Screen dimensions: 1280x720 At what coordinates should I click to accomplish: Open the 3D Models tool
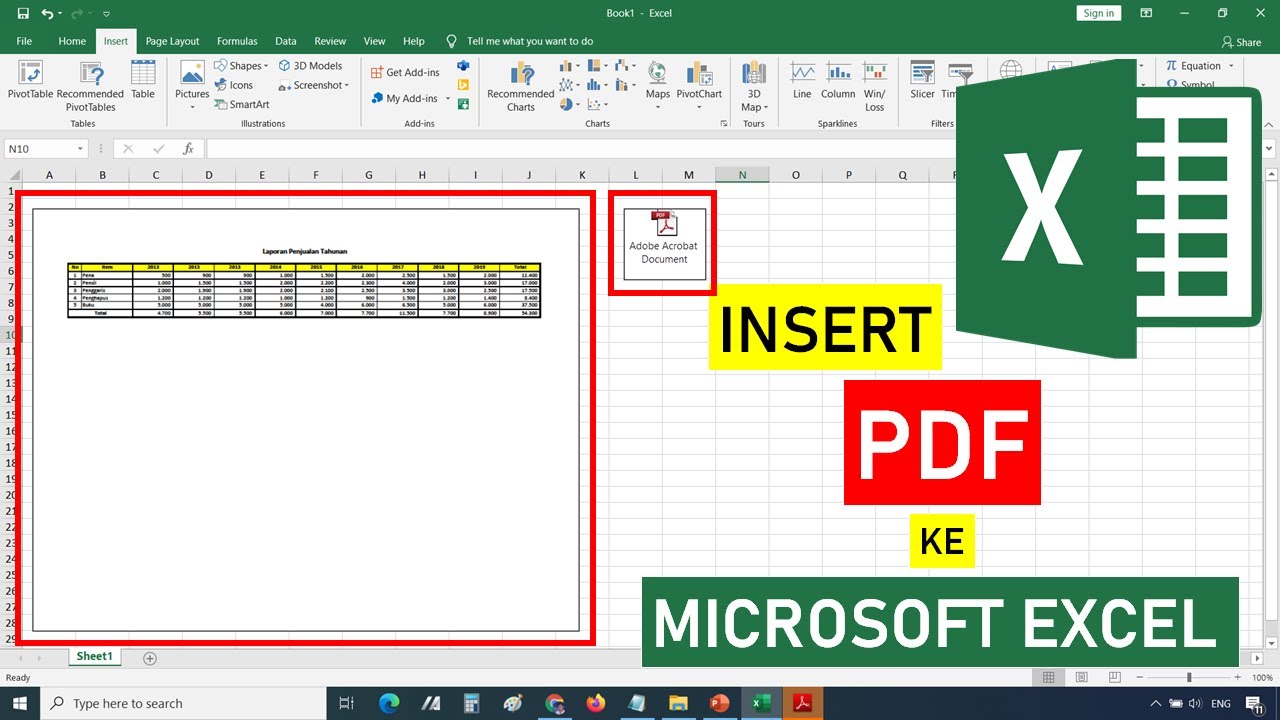(x=310, y=66)
